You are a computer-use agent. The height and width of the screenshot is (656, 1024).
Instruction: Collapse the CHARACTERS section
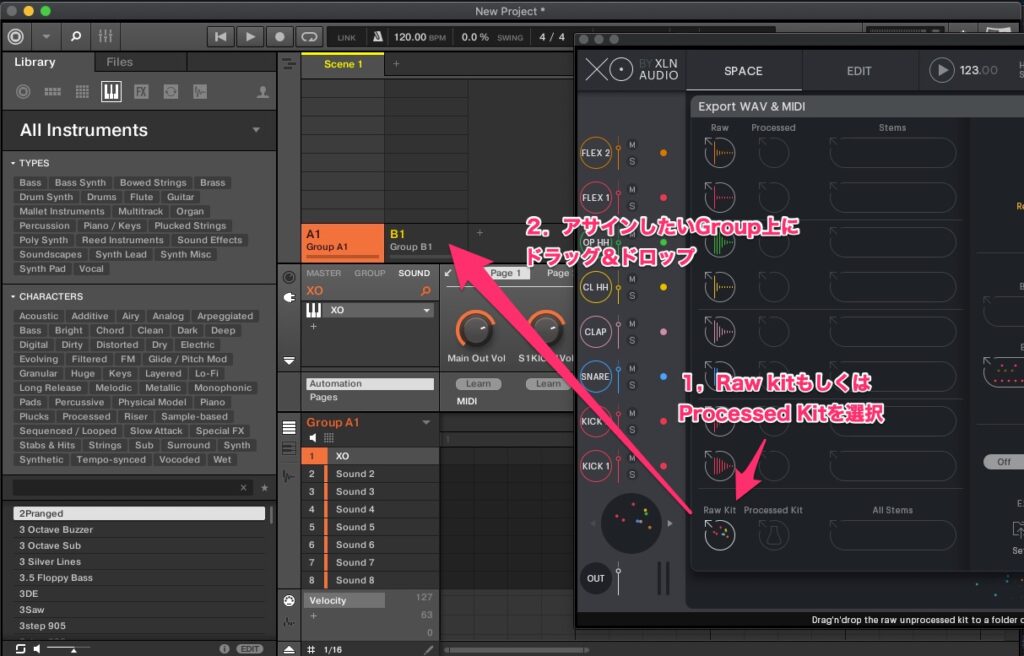(13, 296)
